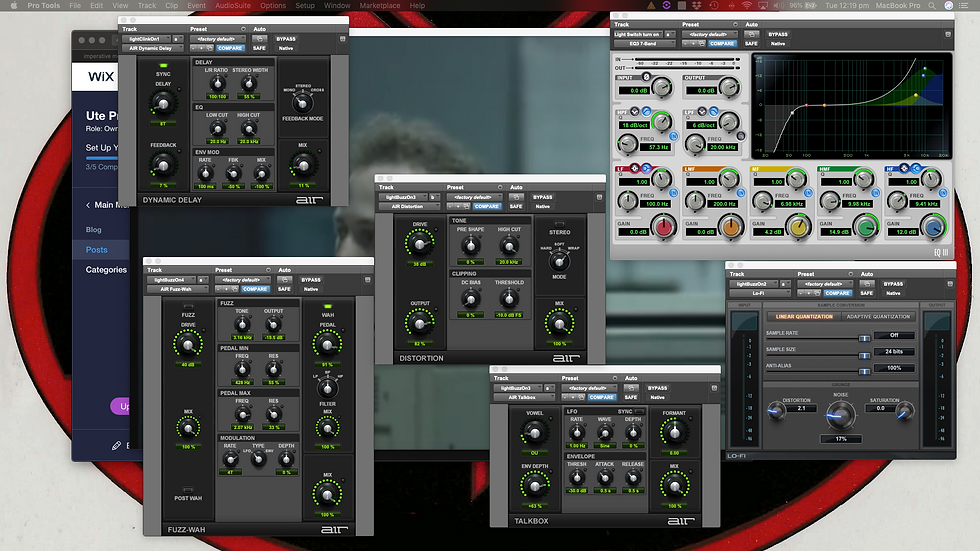Open the lightBuzzOn4 track selector in Fuzz-Wah
Image resolution: width=980 pixels, height=551 pixels.
171,280
